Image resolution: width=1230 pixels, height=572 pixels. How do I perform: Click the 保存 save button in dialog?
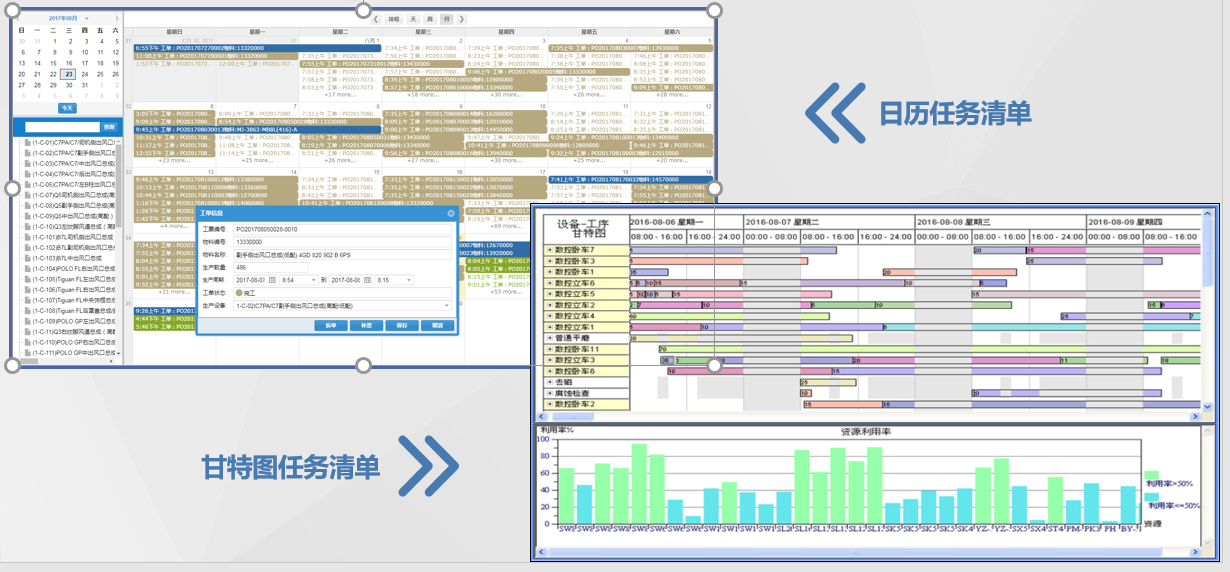(401, 325)
